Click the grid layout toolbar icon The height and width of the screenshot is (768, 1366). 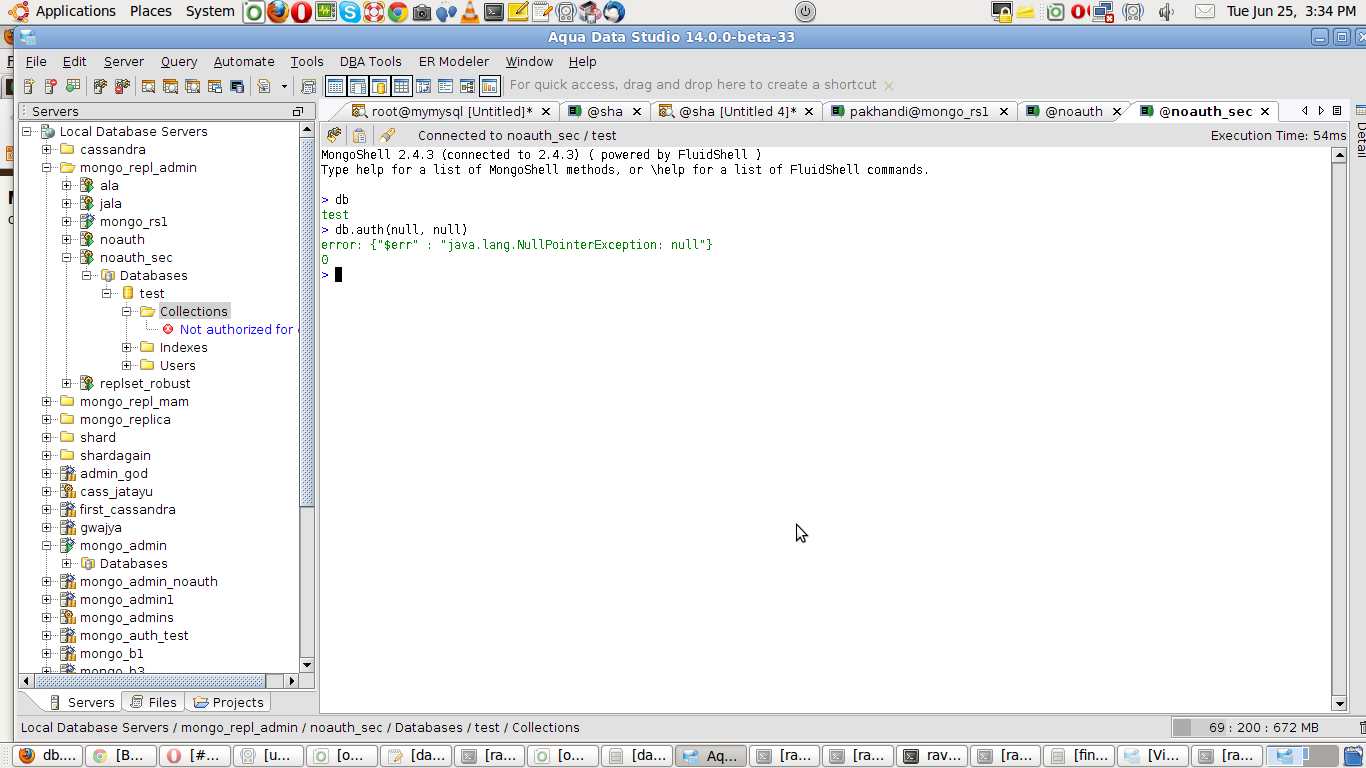(x=401, y=86)
